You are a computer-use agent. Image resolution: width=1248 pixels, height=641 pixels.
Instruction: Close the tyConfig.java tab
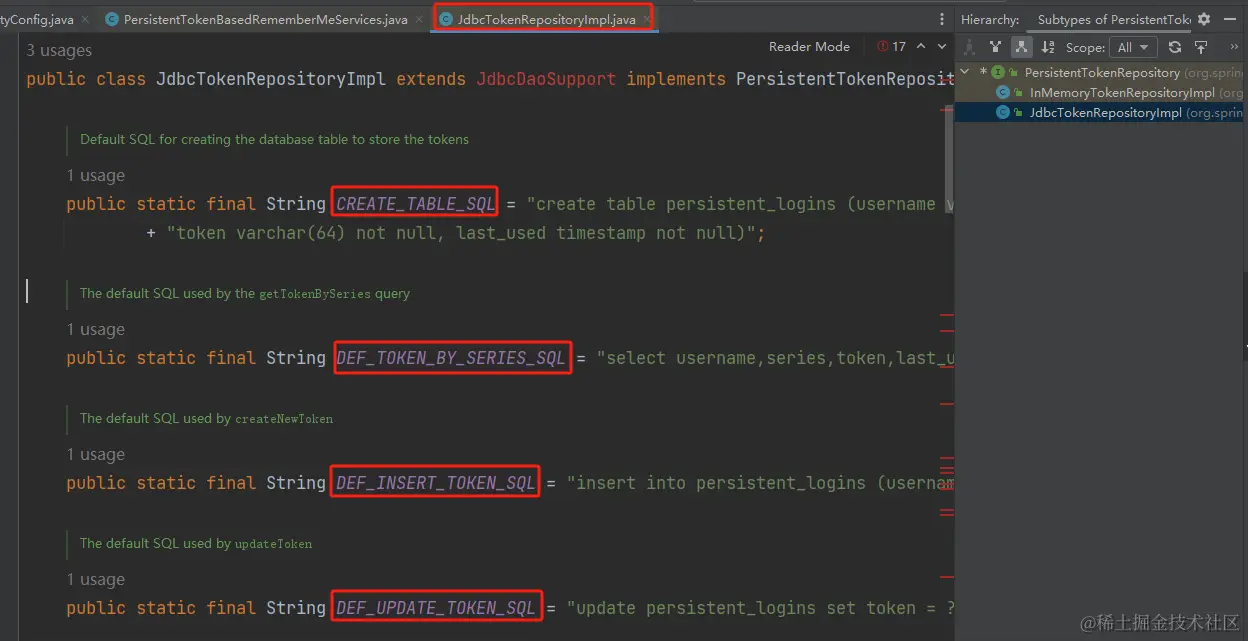[87, 19]
